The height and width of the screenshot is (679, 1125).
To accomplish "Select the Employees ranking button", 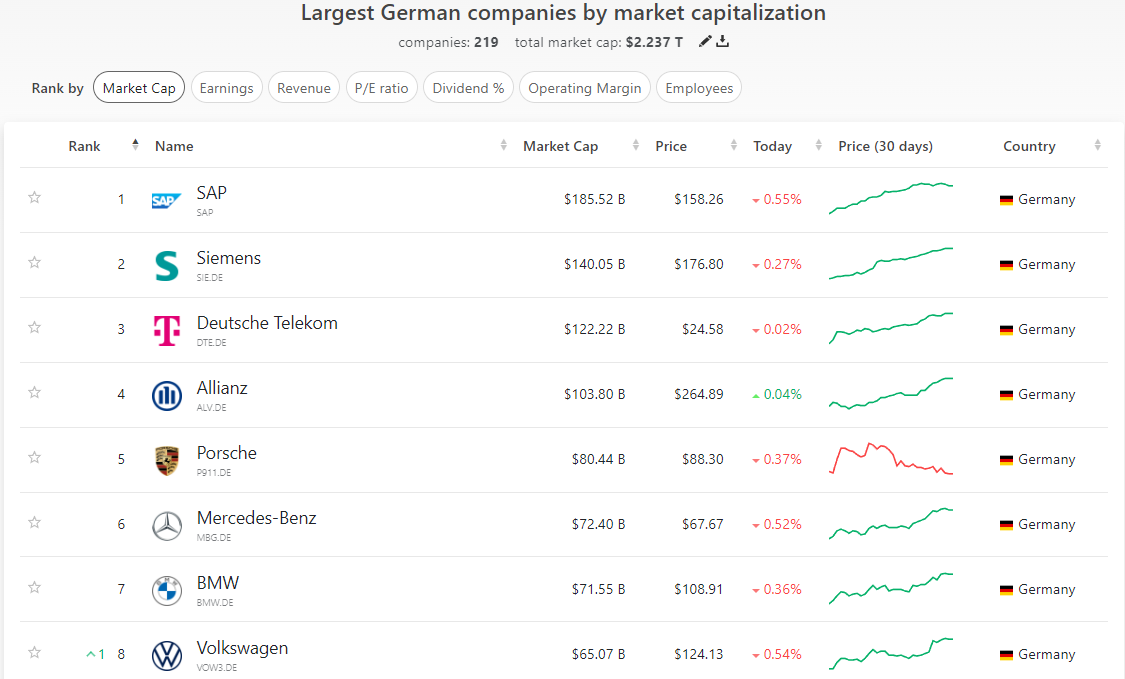I will (699, 88).
